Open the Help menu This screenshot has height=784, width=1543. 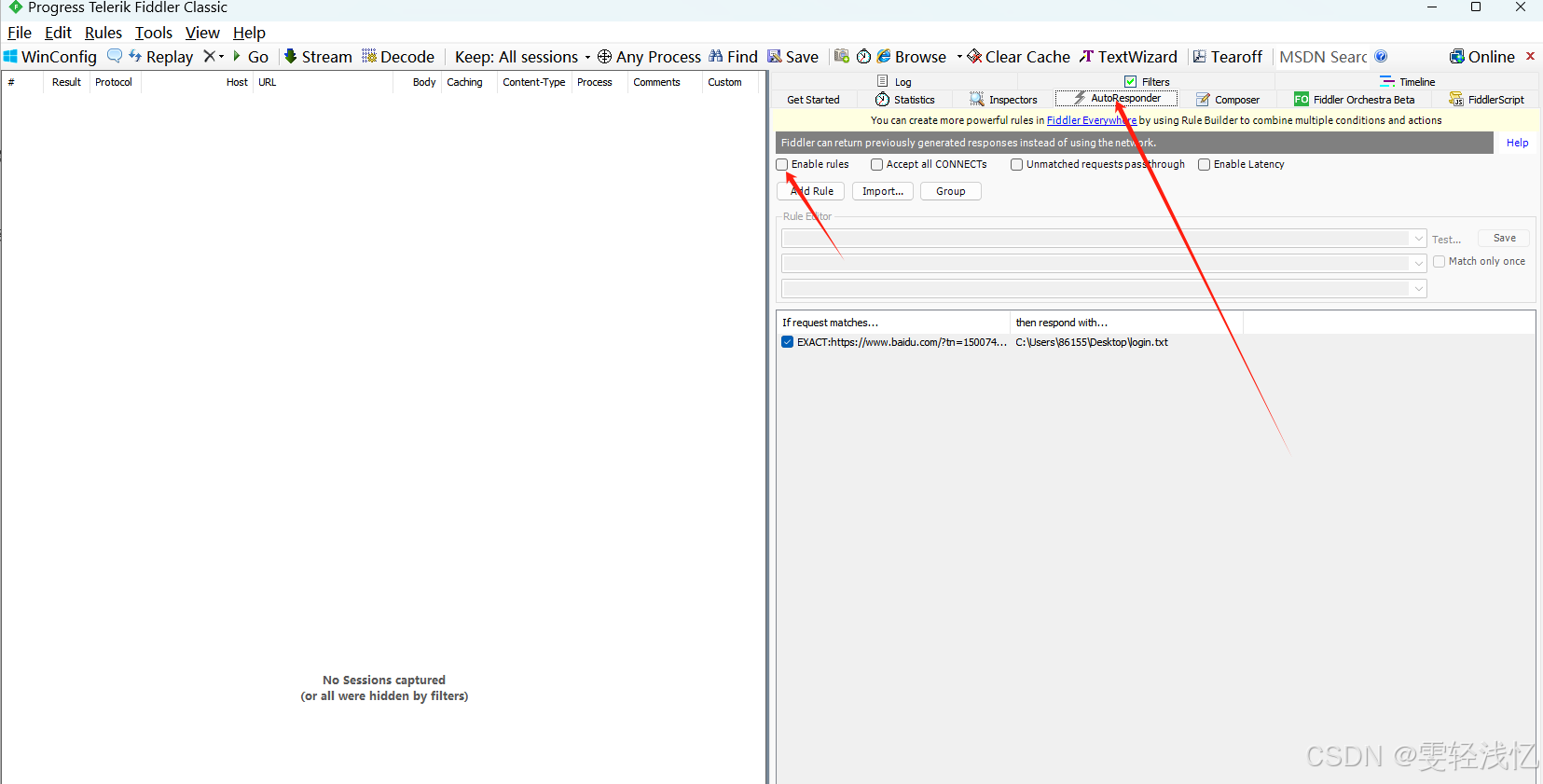249,33
